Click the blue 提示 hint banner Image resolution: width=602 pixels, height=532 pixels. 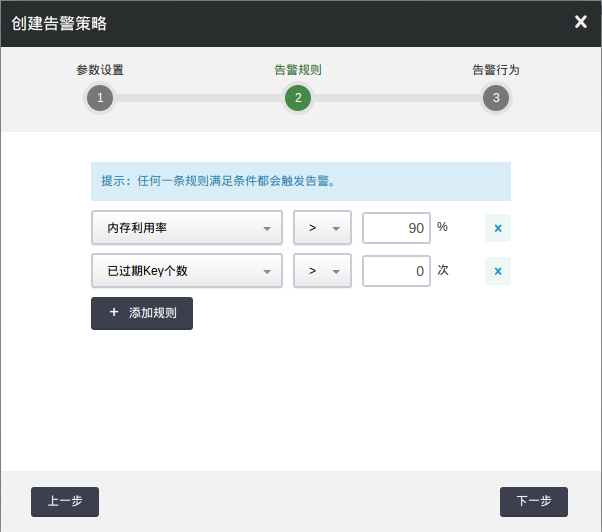point(300,182)
